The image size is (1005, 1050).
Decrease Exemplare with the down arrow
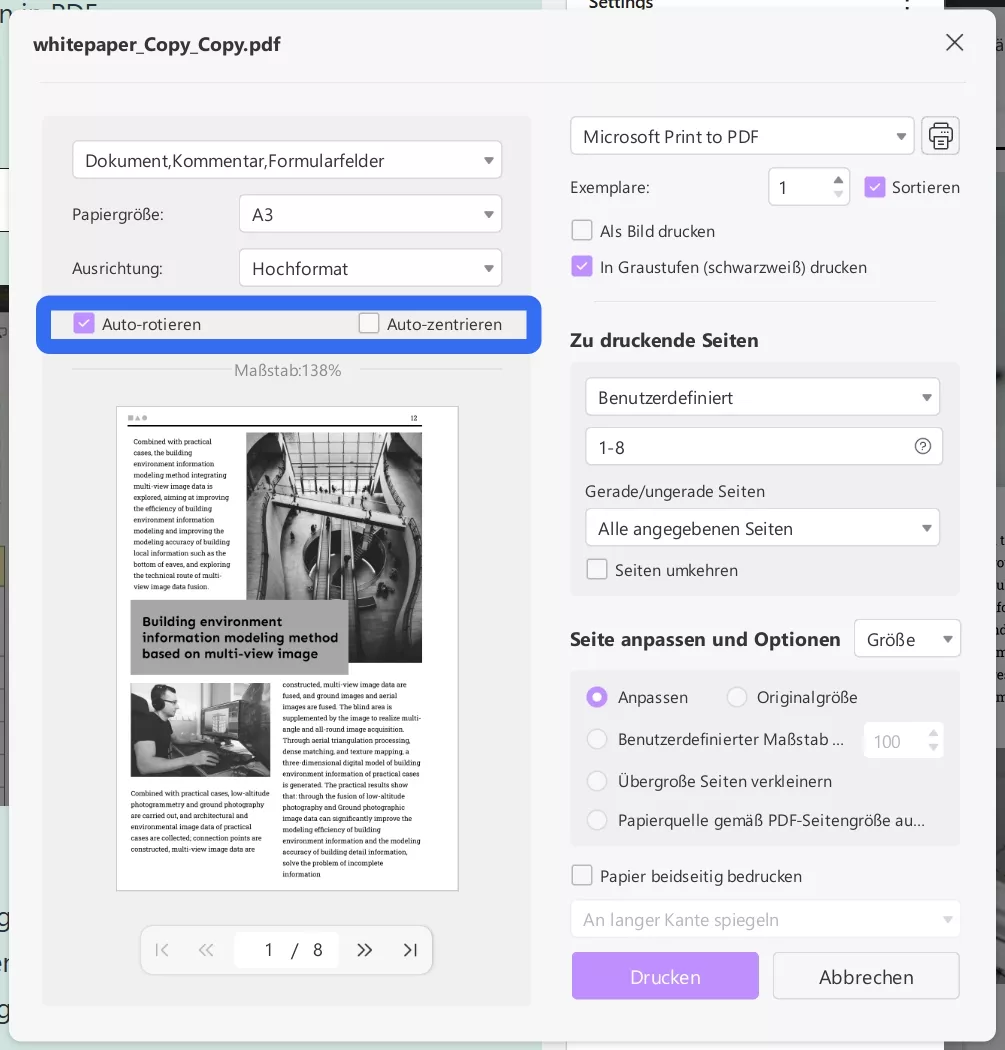click(839, 193)
